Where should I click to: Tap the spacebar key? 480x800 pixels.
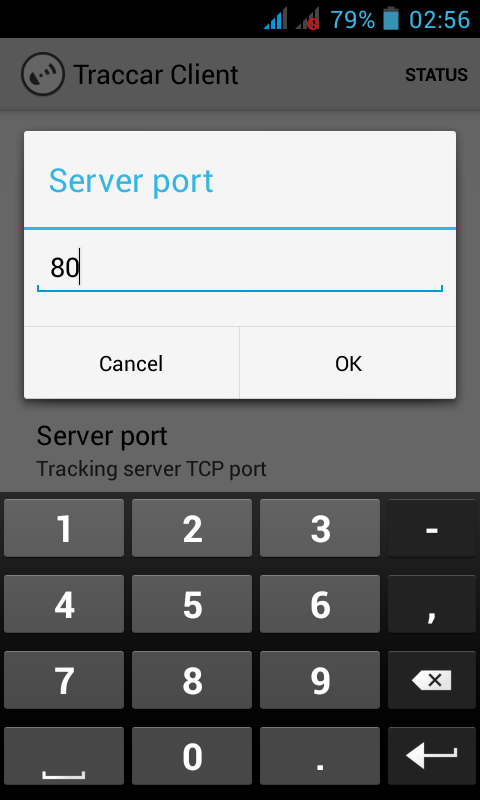pos(64,756)
